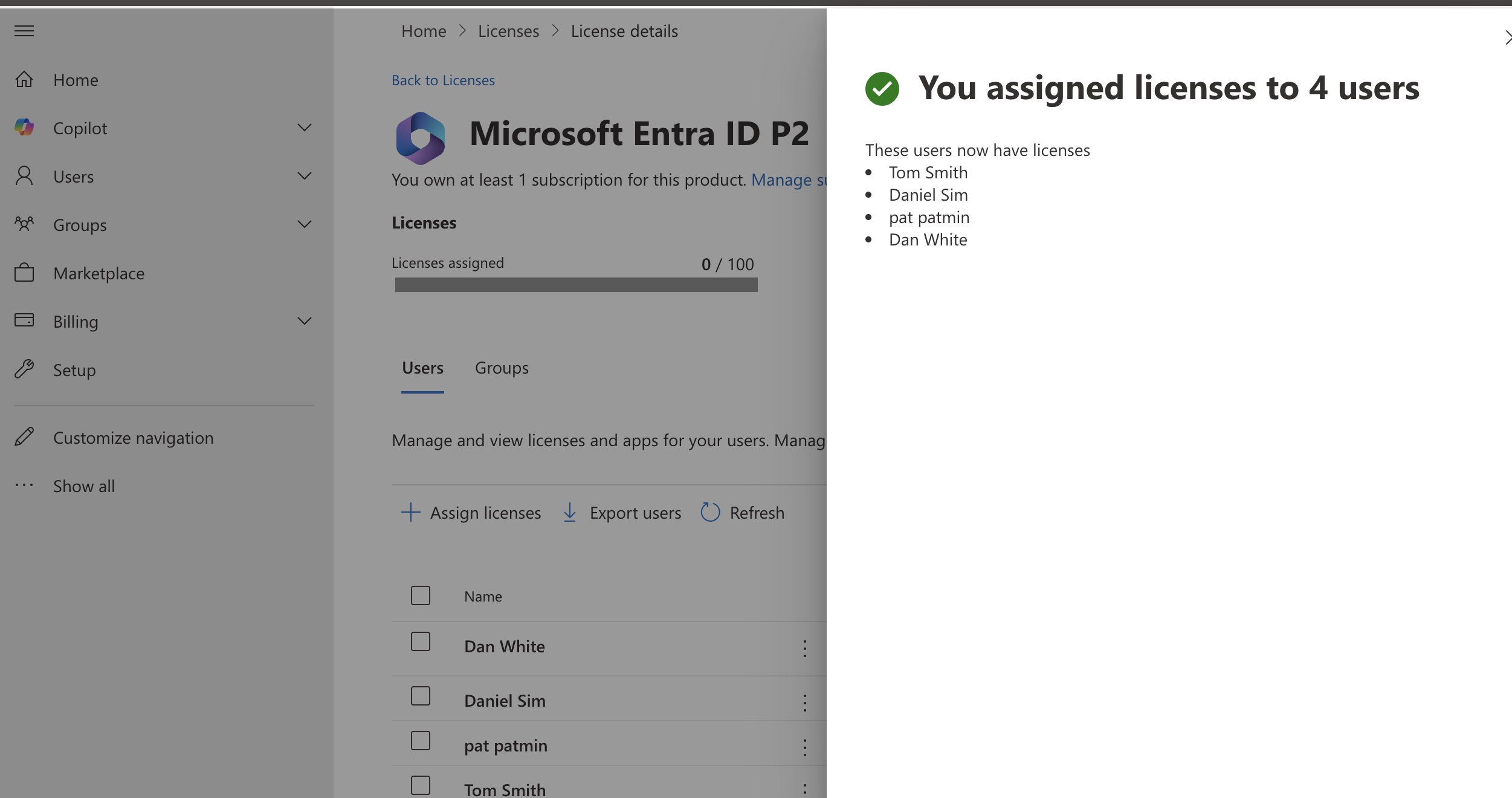
Task: Check the Tom Smith row checkbox
Action: pyautogui.click(x=421, y=785)
